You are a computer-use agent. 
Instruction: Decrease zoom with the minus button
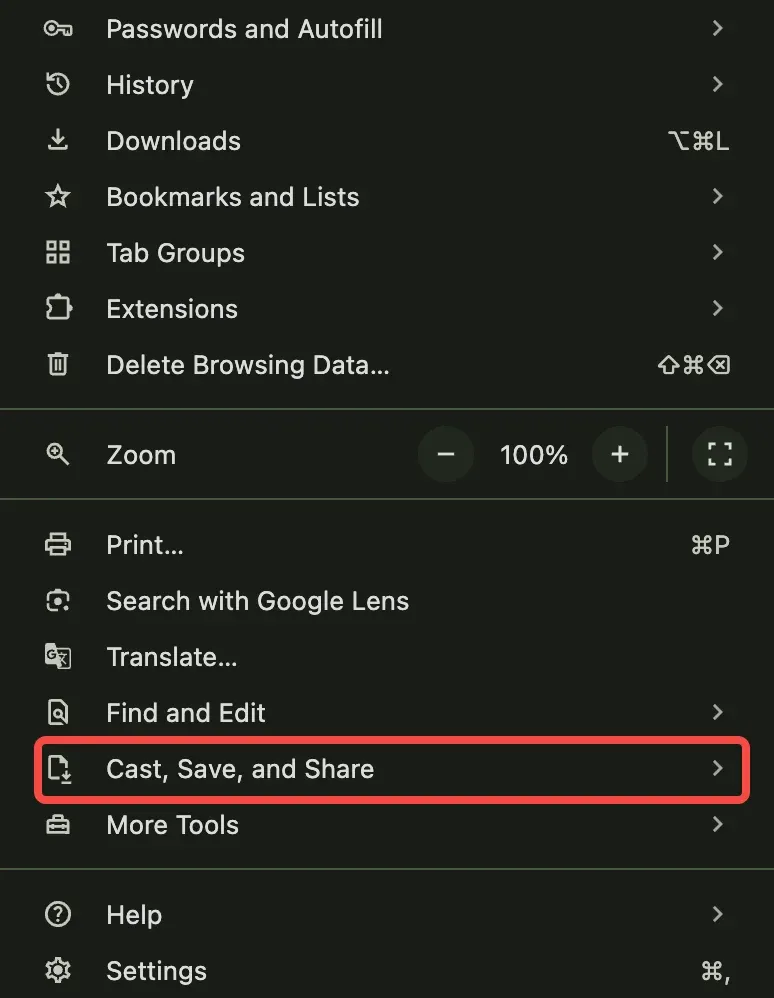(x=446, y=454)
